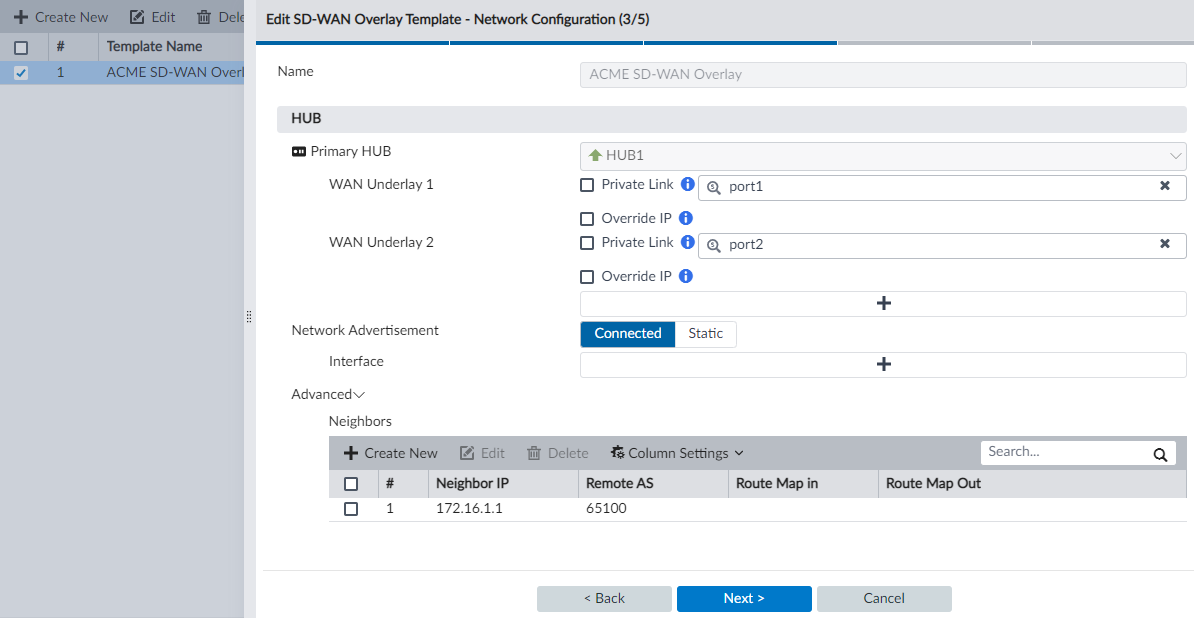Add advertisement Interface with plus icon
The height and width of the screenshot is (618, 1194).
pyautogui.click(x=883, y=364)
